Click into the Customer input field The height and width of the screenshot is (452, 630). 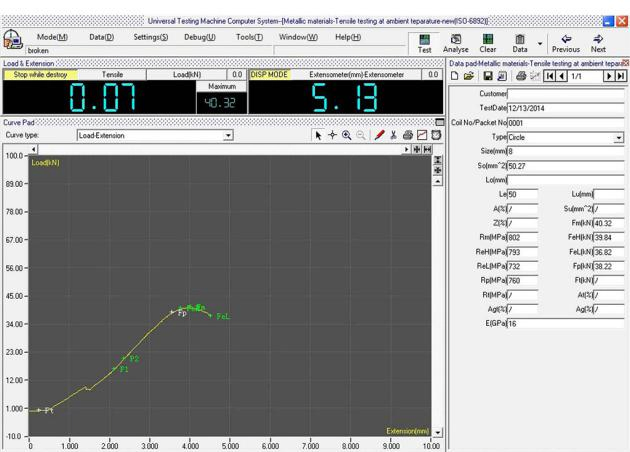[566, 93]
